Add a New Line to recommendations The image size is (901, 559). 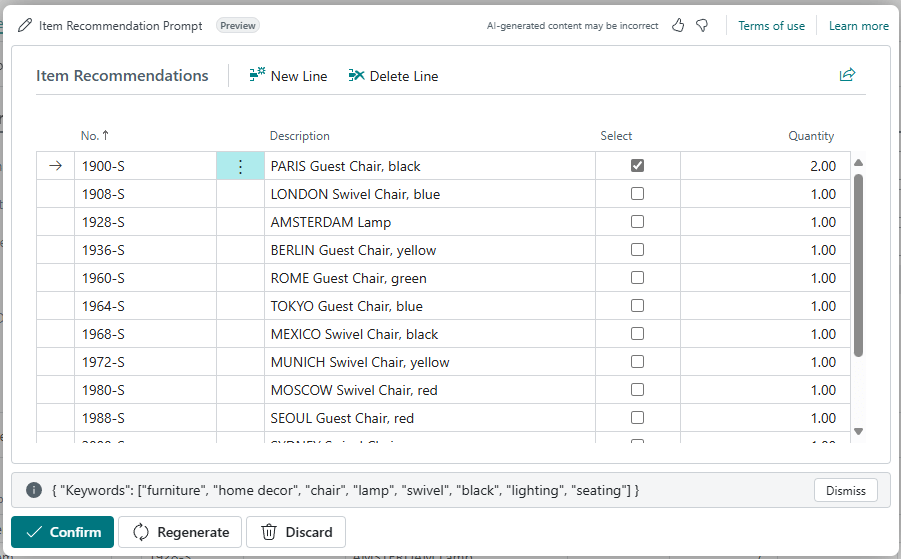[x=288, y=76]
